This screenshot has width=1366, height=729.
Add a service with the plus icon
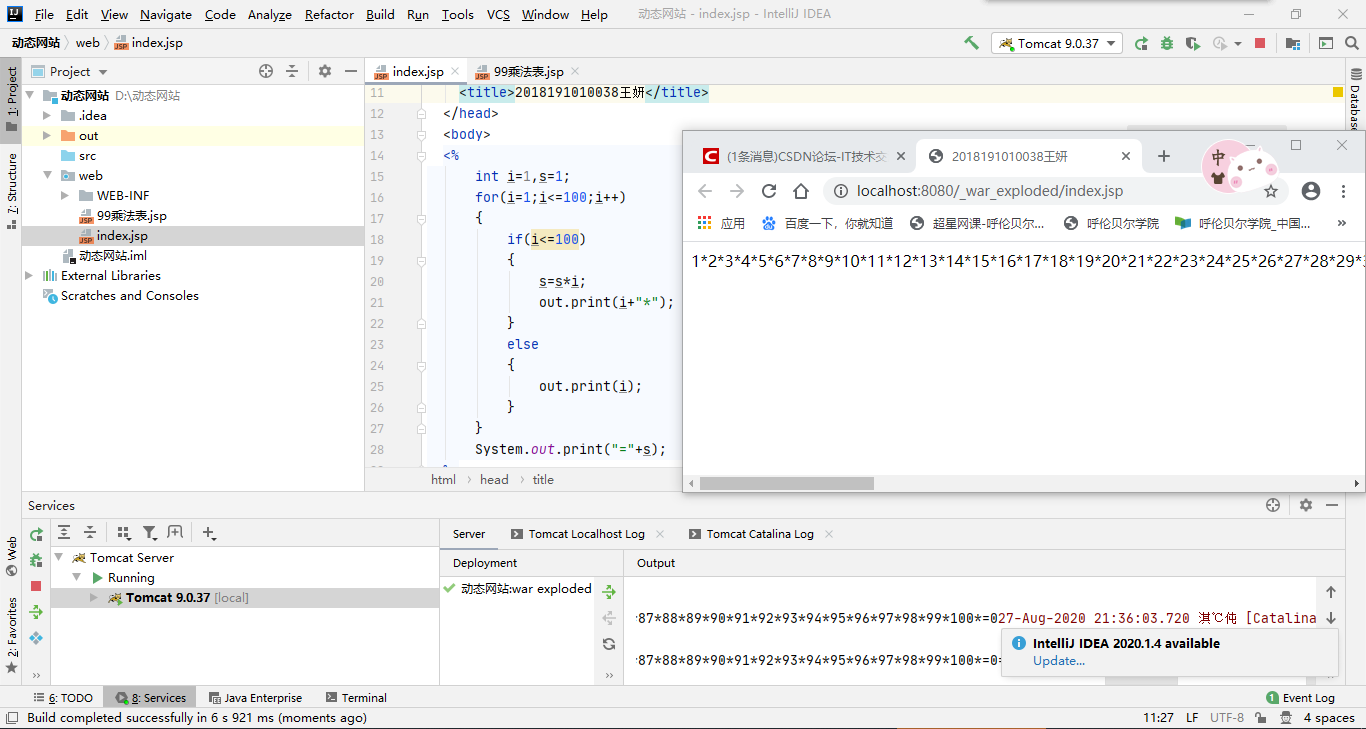[x=209, y=533]
